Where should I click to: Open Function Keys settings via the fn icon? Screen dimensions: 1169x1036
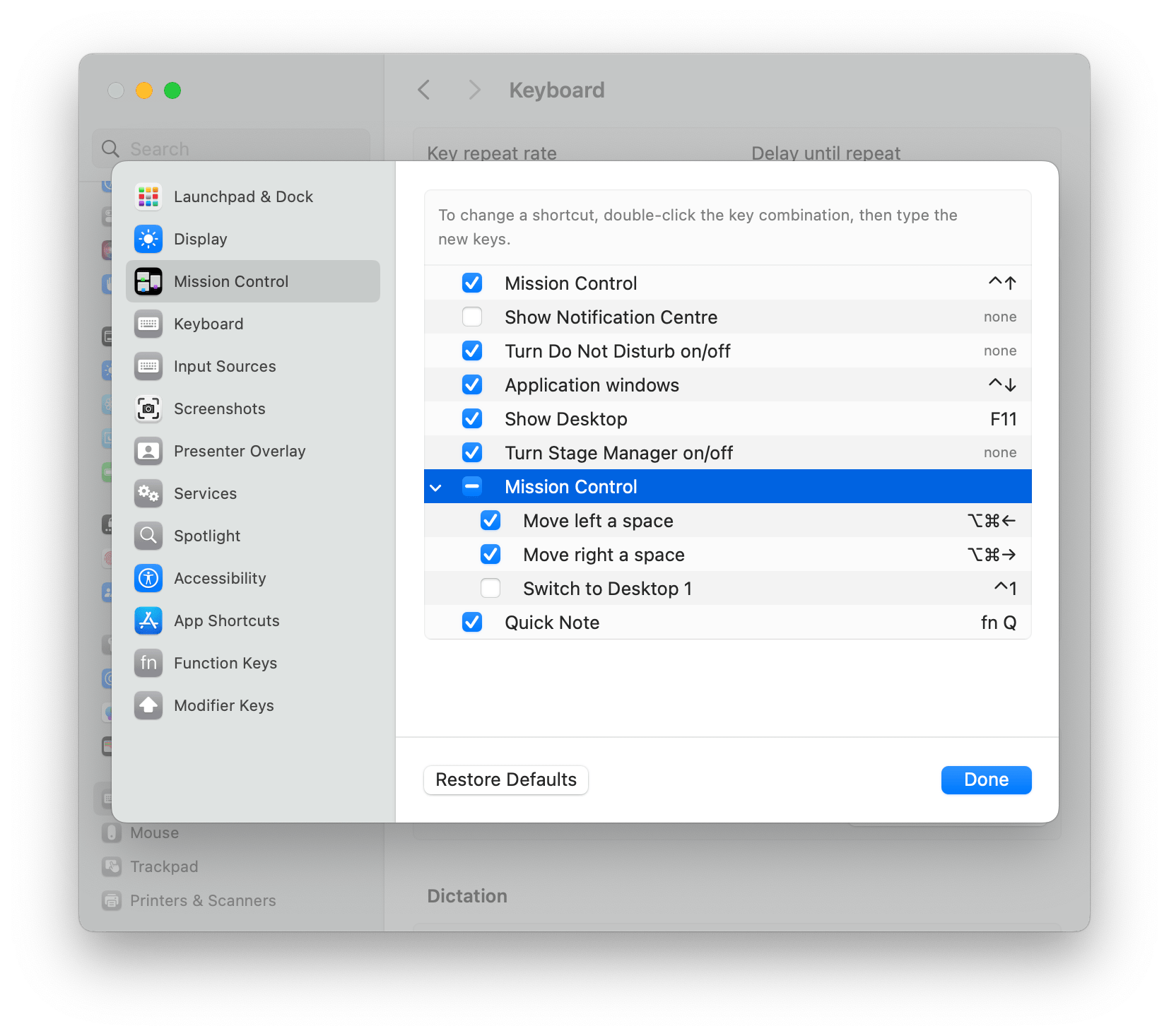click(x=148, y=663)
